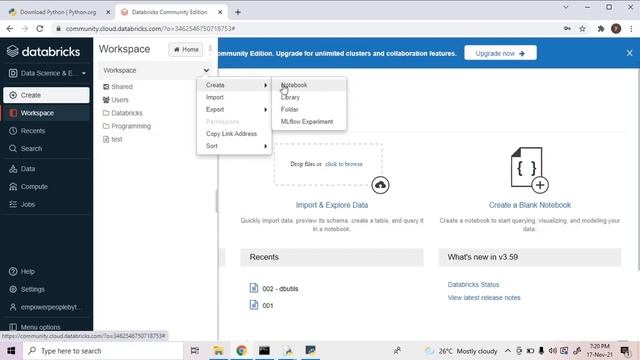Open the Shared folder in the workspace tree
Image resolution: width=640 pixels, height=360 pixels.
point(118,87)
